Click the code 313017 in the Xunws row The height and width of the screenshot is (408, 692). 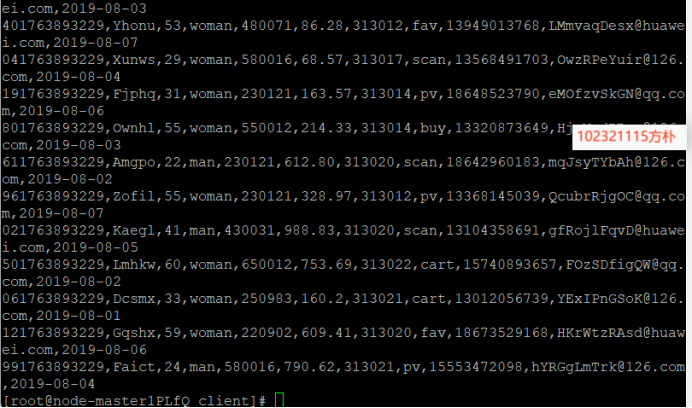[x=377, y=60]
